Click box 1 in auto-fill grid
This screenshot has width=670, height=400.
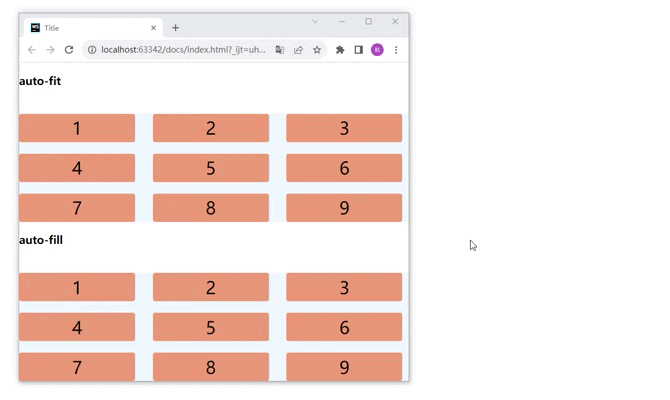(77, 287)
